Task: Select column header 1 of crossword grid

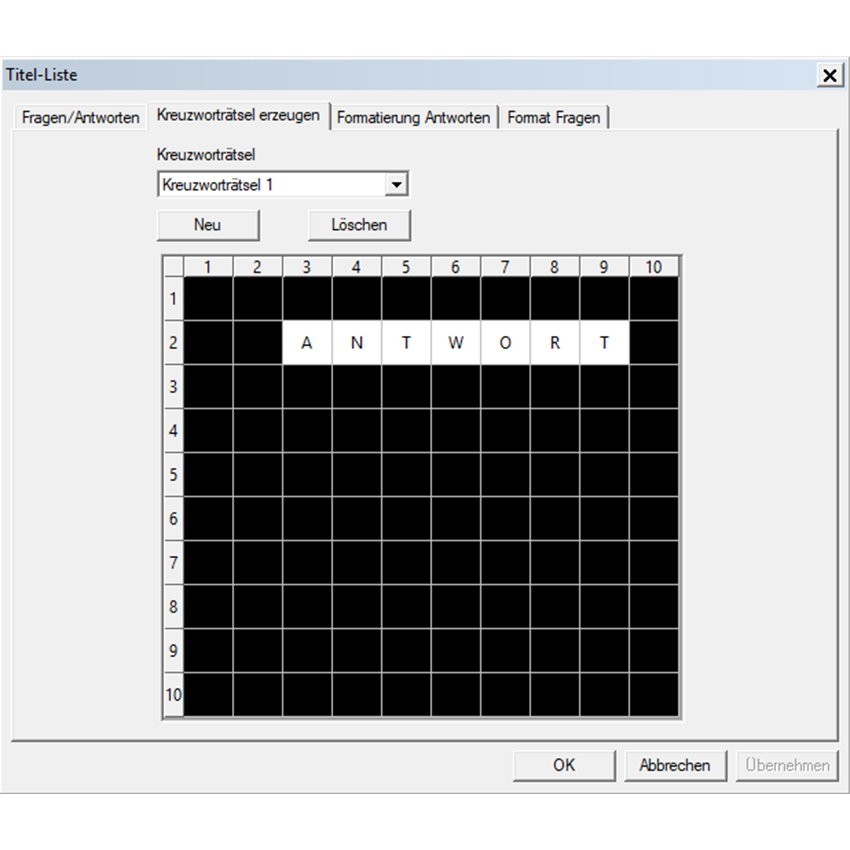Action: click(x=208, y=267)
